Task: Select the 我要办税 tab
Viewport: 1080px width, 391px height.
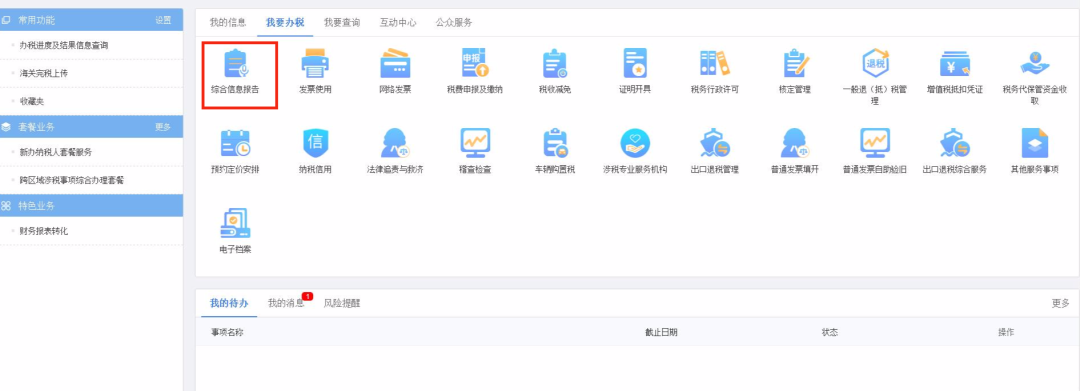Action: click(285, 22)
